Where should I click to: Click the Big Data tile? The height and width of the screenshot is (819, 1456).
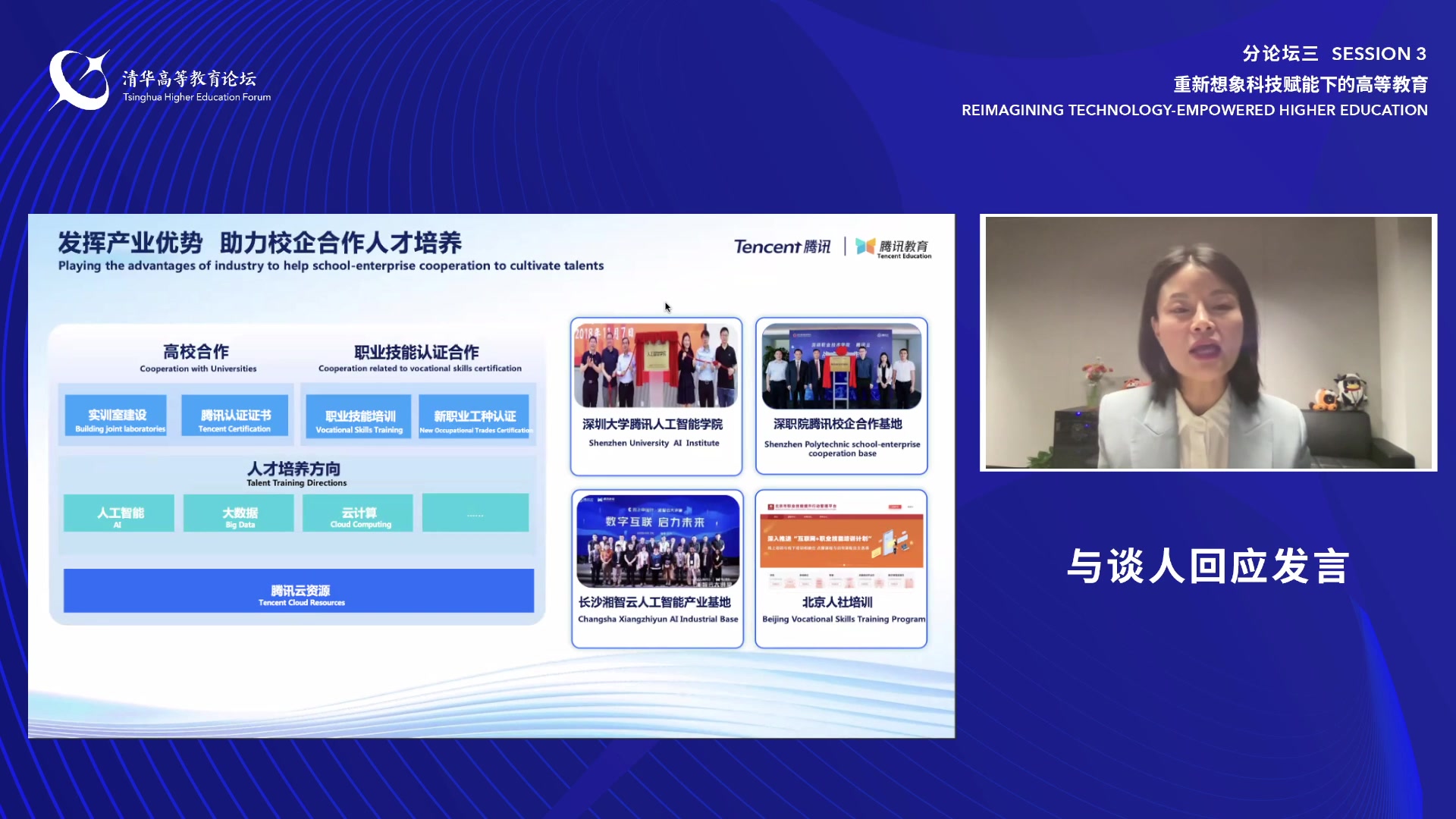coord(238,513)
